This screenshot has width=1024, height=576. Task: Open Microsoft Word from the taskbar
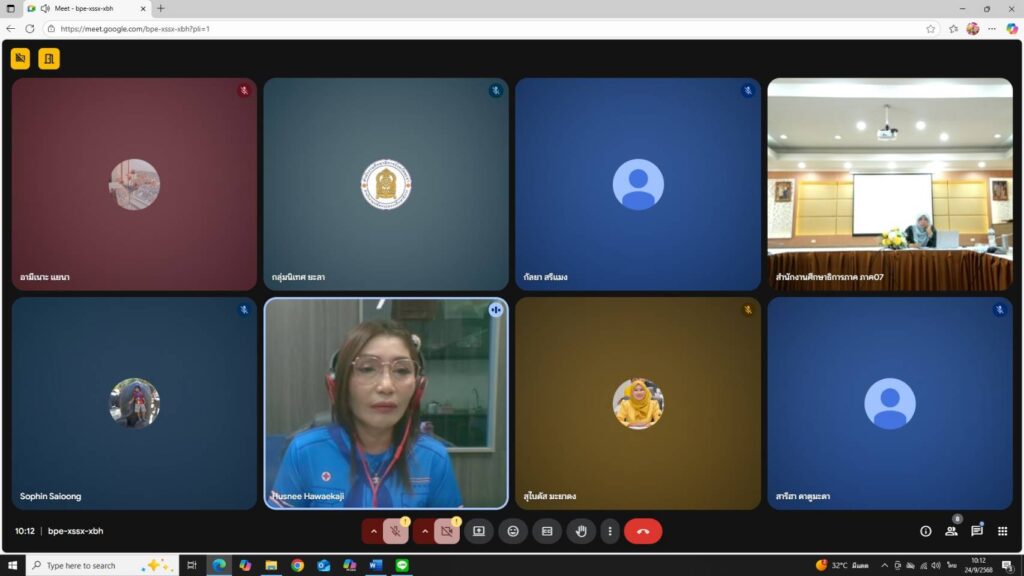click(x=375, y=565)
